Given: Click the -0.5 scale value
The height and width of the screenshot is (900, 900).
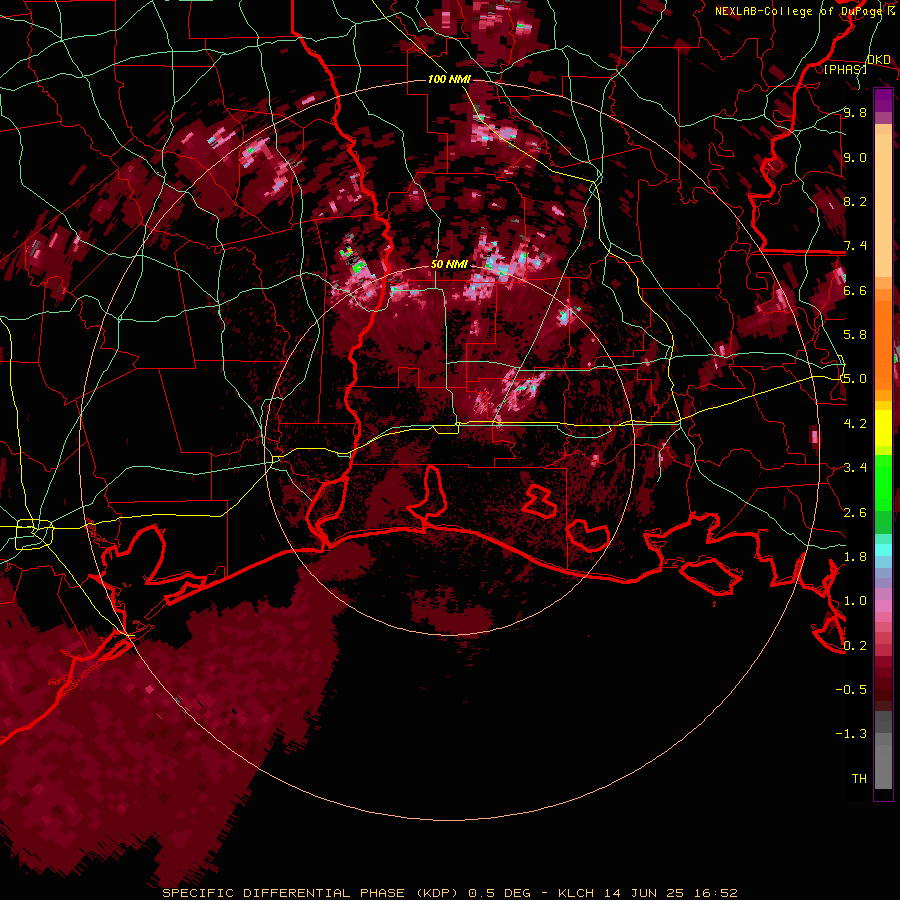Looking at the screenshot, I should (x=851, y=690).
